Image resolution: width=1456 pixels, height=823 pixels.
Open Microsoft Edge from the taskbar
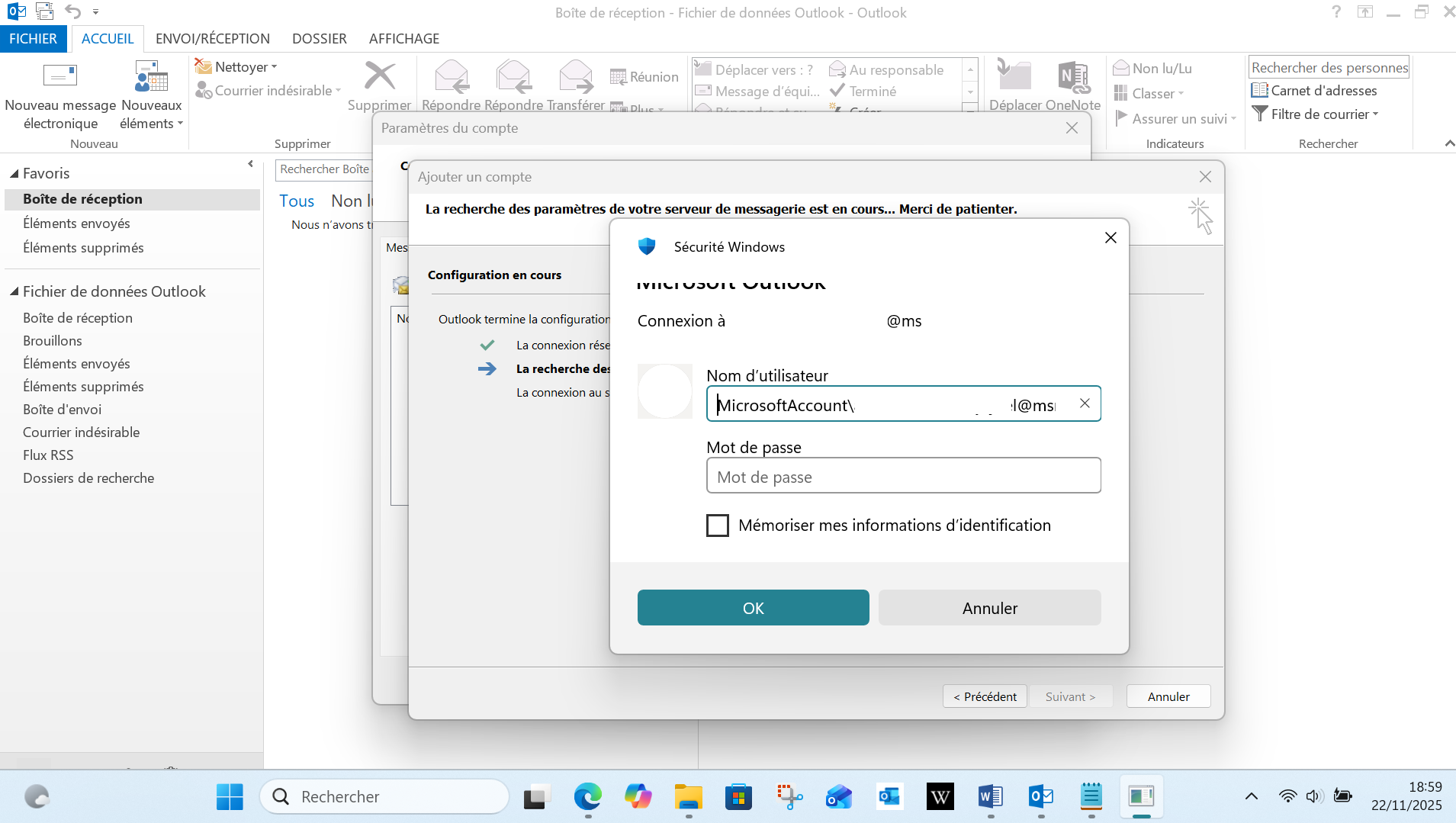[x=587, y=797]
